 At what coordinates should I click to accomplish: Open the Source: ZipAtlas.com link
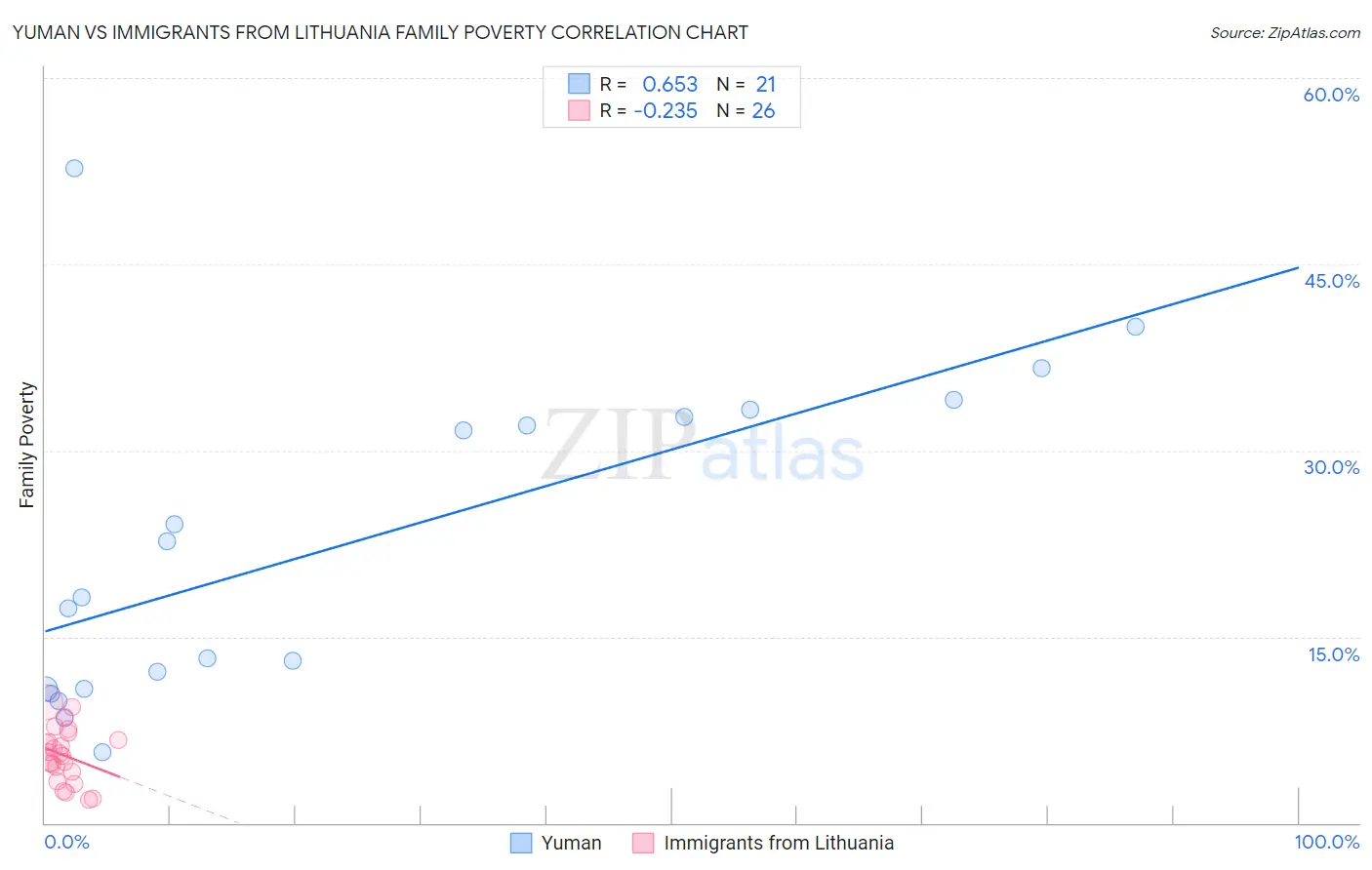[1285, 32]
